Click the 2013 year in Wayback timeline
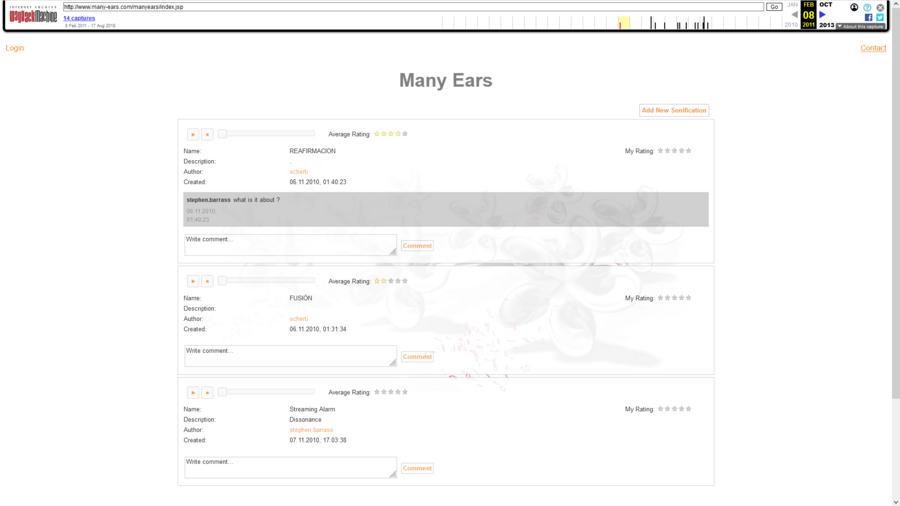The height and width of the screenshot is (506, 900). (x=827, y=25)
